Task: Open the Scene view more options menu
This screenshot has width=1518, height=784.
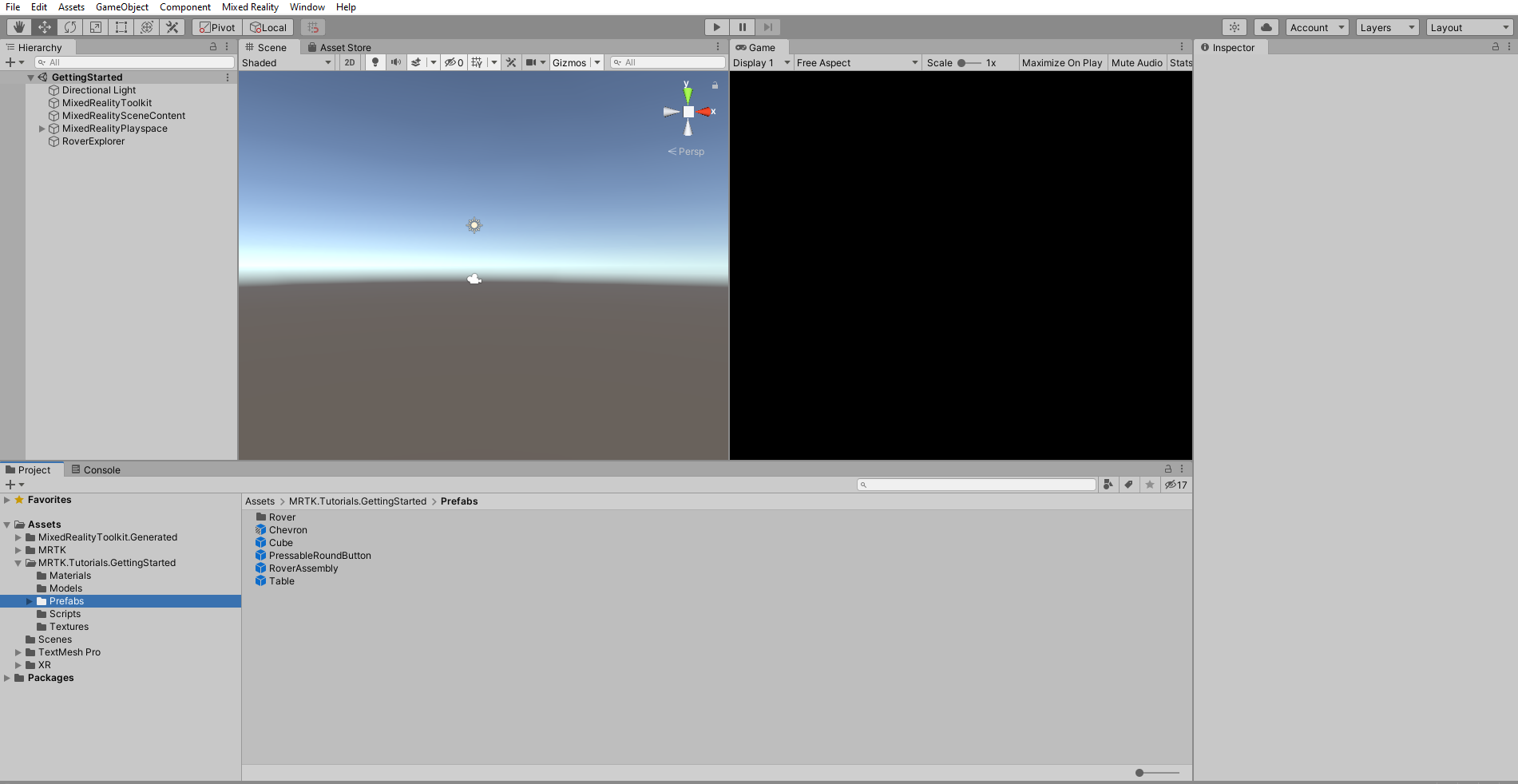Action: [x=718, y=47]
